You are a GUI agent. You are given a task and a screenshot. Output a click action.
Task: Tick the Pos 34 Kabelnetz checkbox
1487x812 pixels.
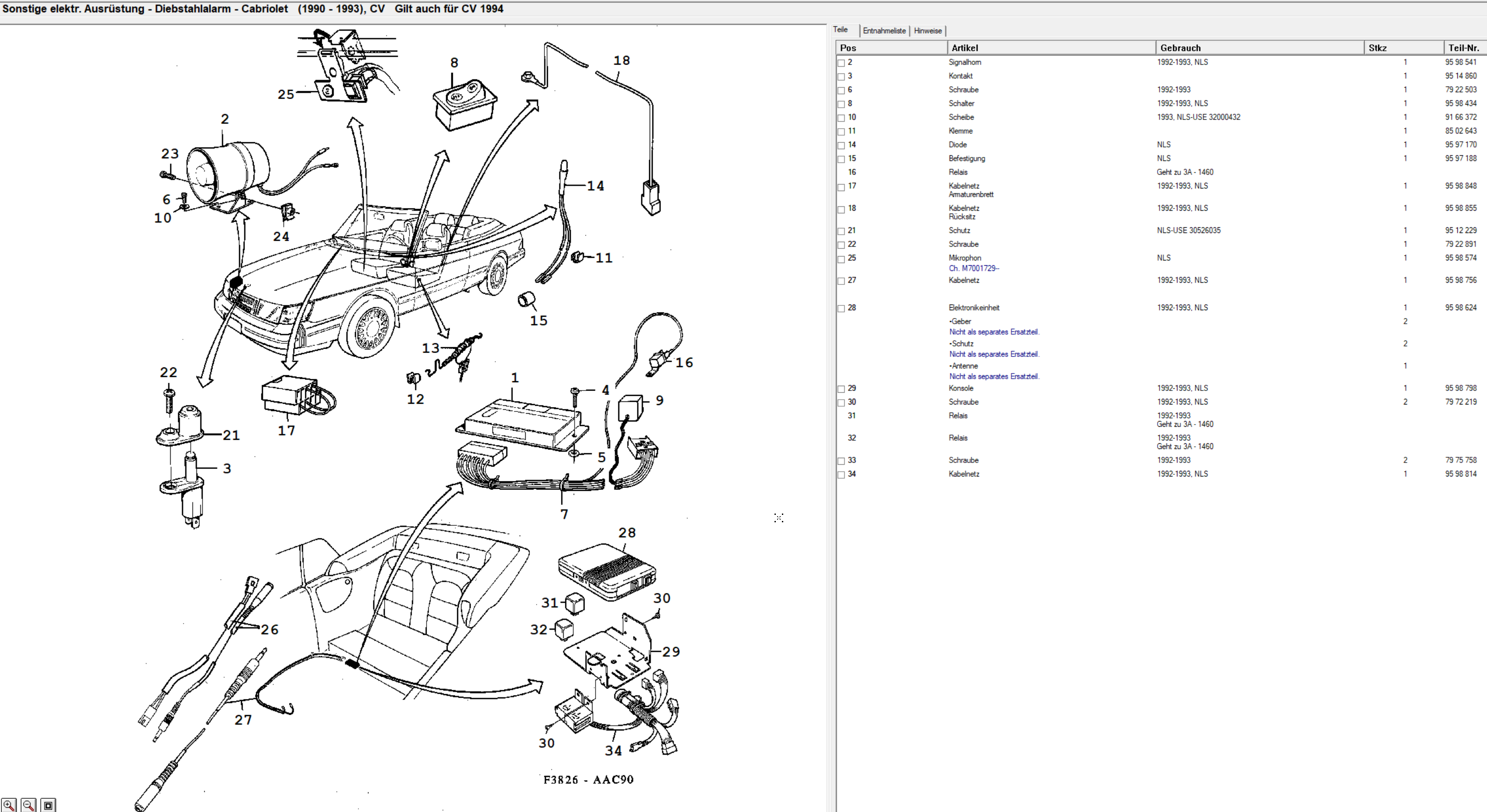(841, 475)
